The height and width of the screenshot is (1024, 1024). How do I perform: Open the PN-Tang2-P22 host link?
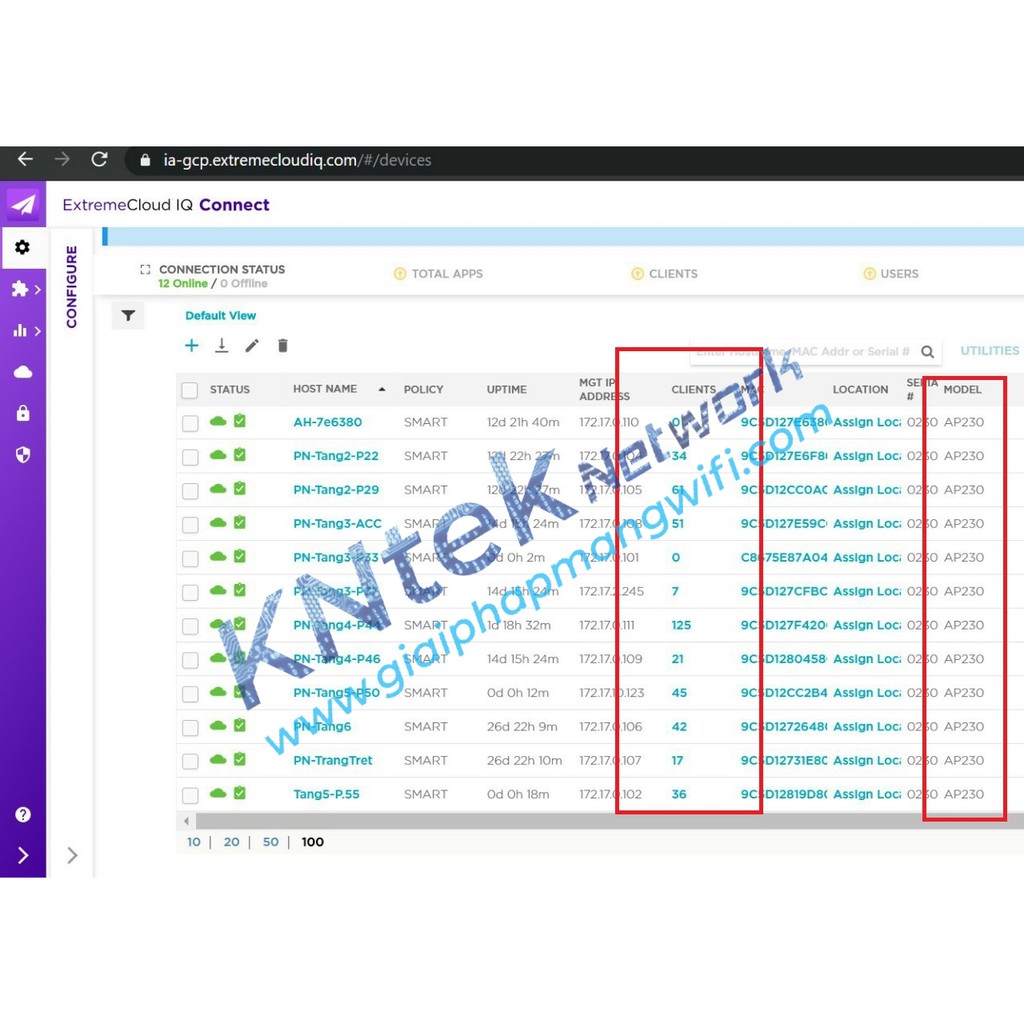335,456
